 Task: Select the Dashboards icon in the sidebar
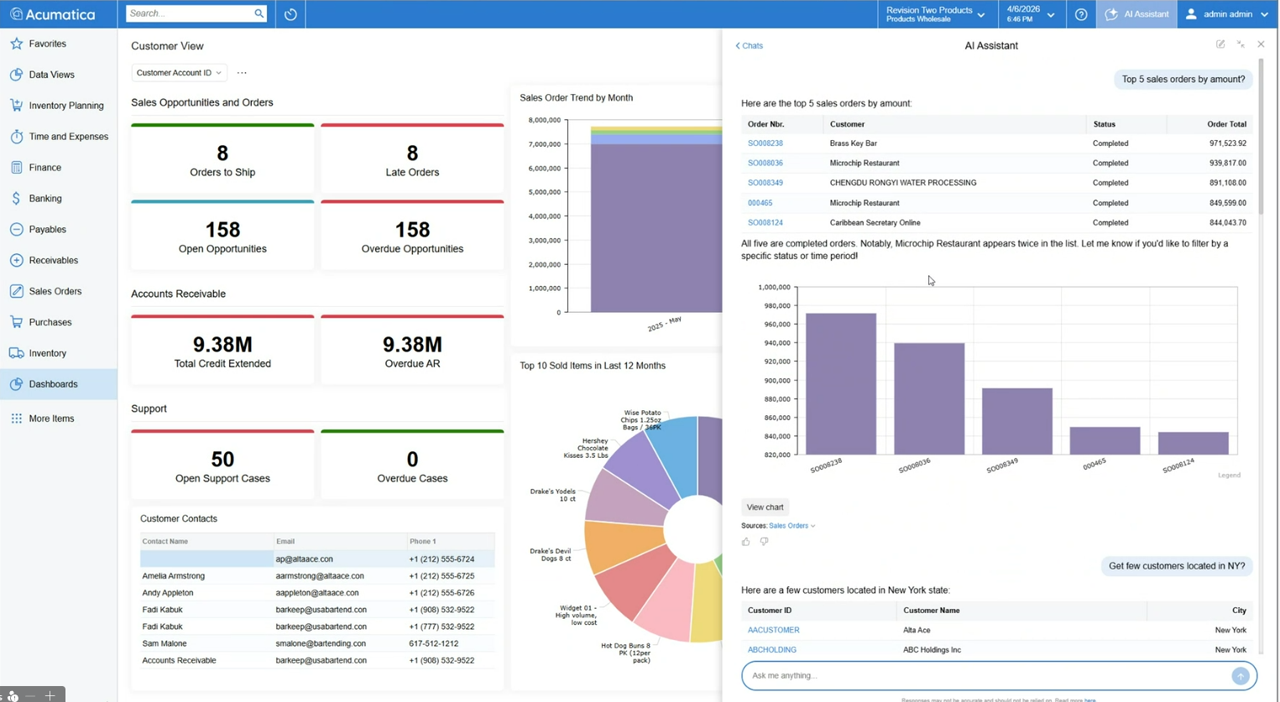[18, 384]
